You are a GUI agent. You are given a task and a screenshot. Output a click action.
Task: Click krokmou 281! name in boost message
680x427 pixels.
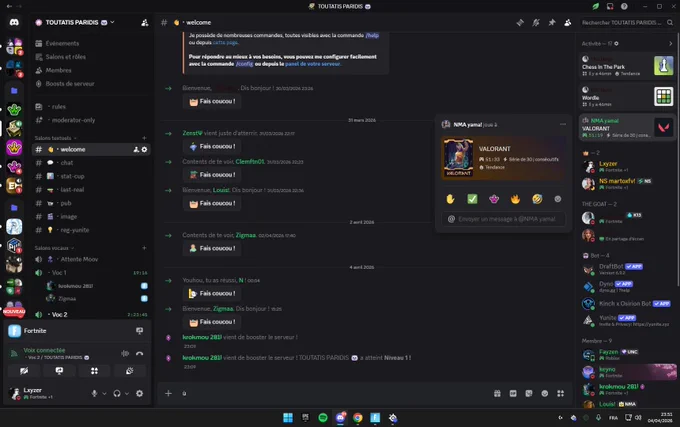click(202, 337)
